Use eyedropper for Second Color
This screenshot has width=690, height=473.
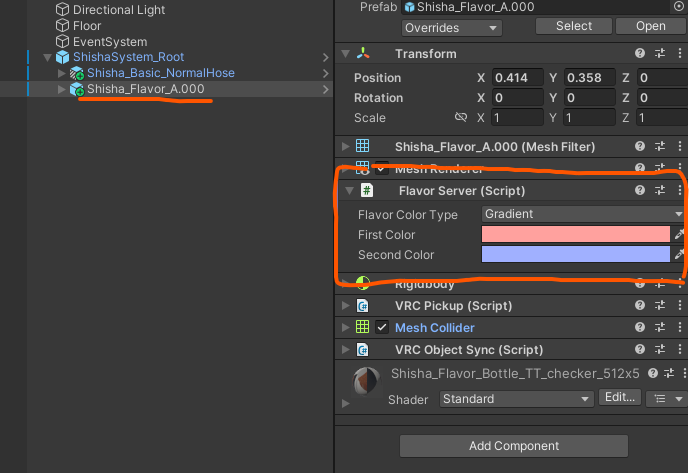point(680,254)
